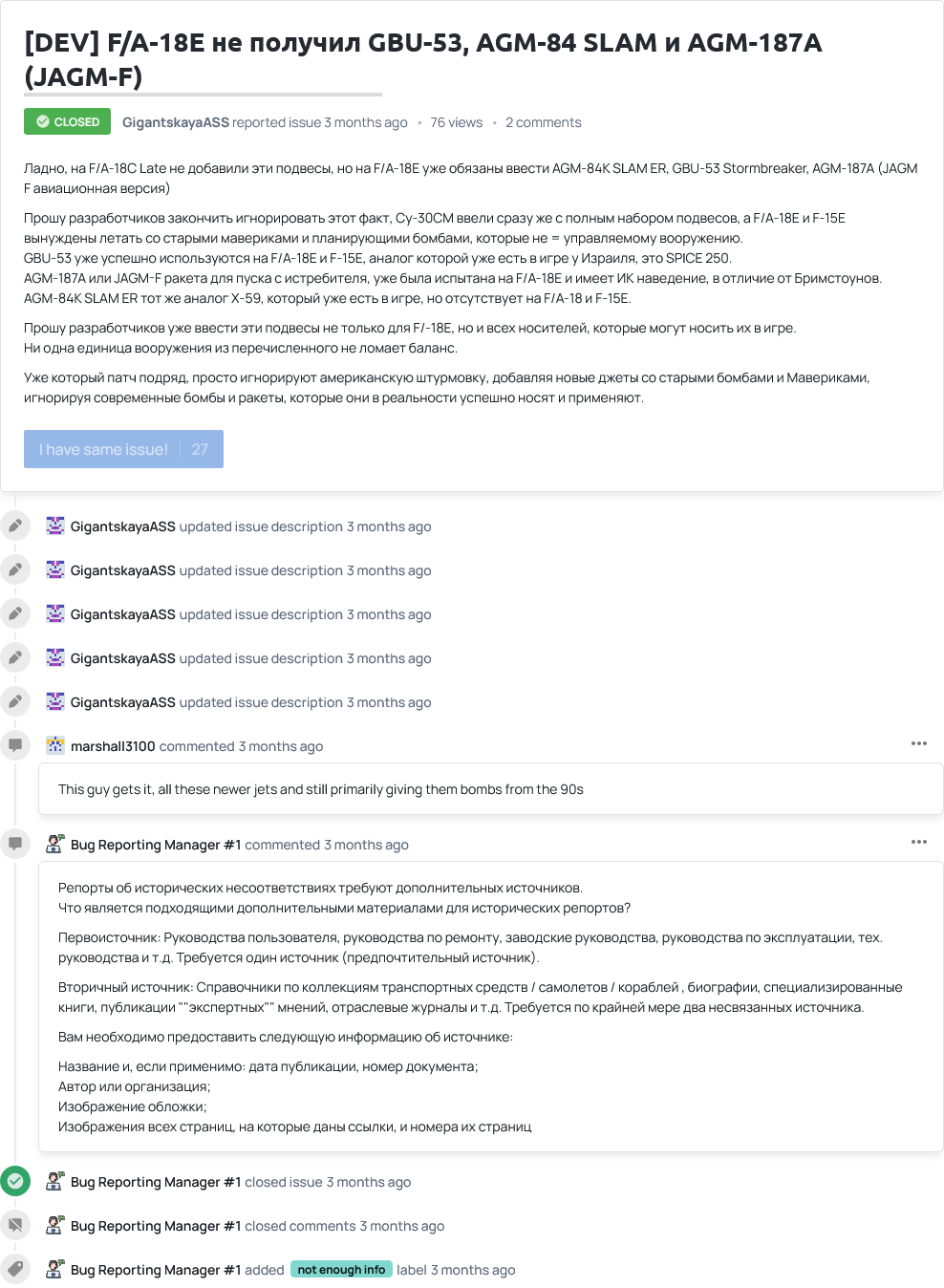Click marshall3100's comment bubble timeline icon

(15, 745)
